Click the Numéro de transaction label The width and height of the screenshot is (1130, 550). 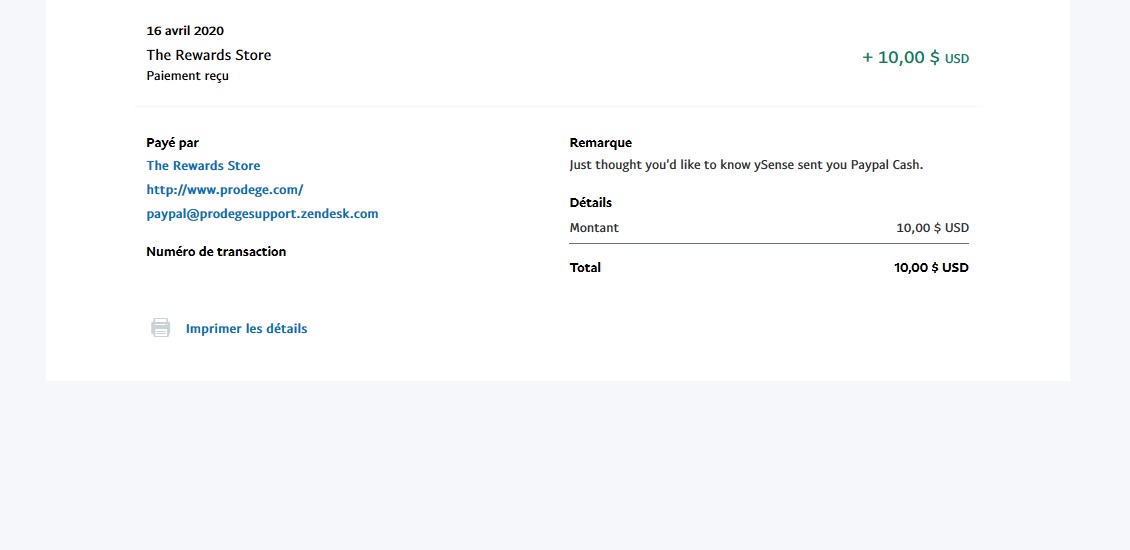pos(216,252)
